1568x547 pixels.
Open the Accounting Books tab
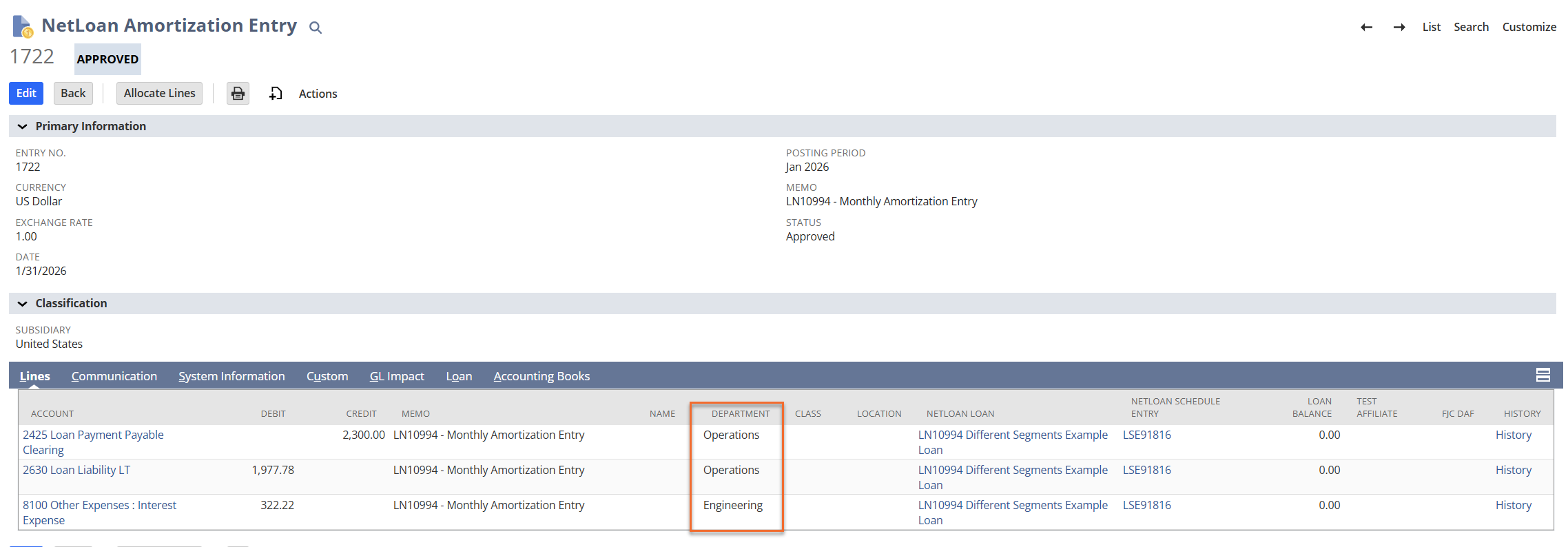click(541, 376)
